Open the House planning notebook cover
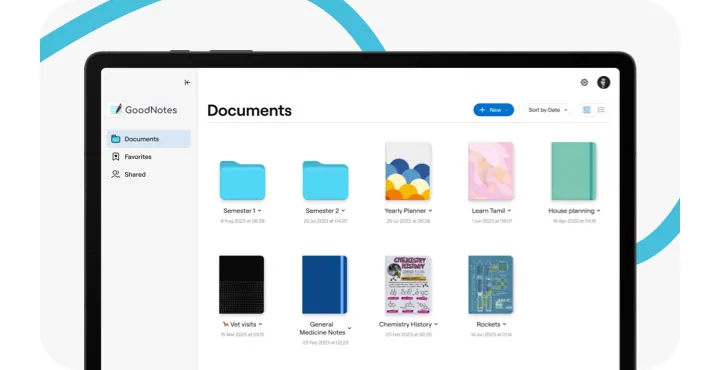 574,171
